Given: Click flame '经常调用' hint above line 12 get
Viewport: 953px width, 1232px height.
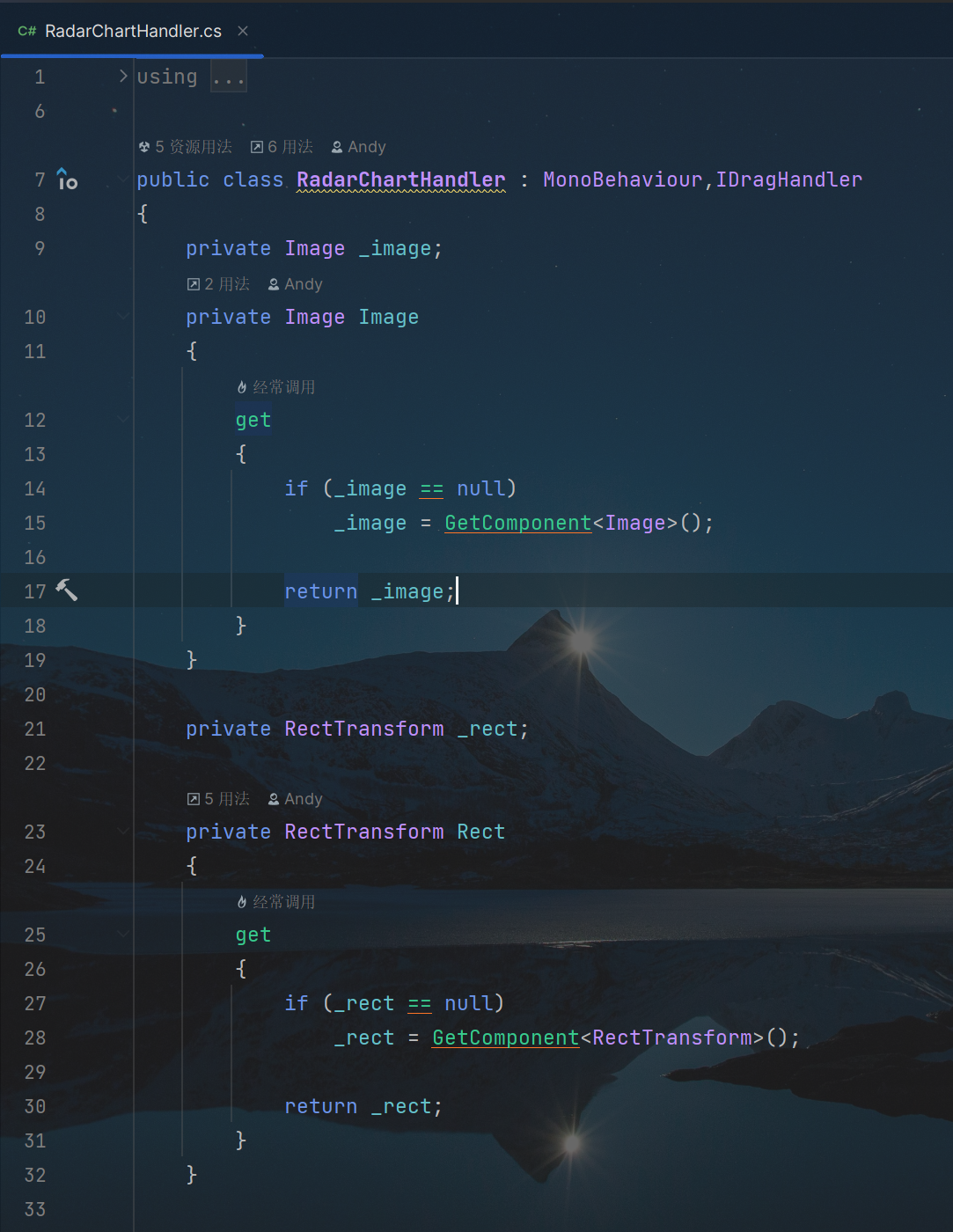Looking at the screenshot, I should click(x=276, y=387).
